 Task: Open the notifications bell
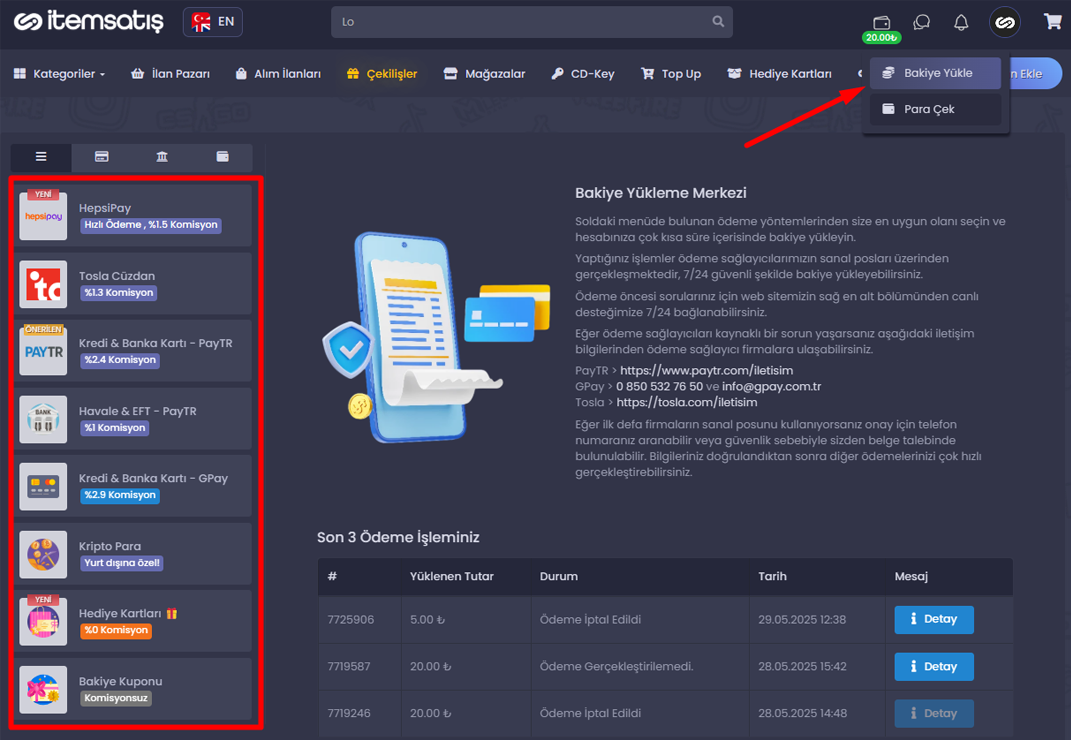click(961, 23)
